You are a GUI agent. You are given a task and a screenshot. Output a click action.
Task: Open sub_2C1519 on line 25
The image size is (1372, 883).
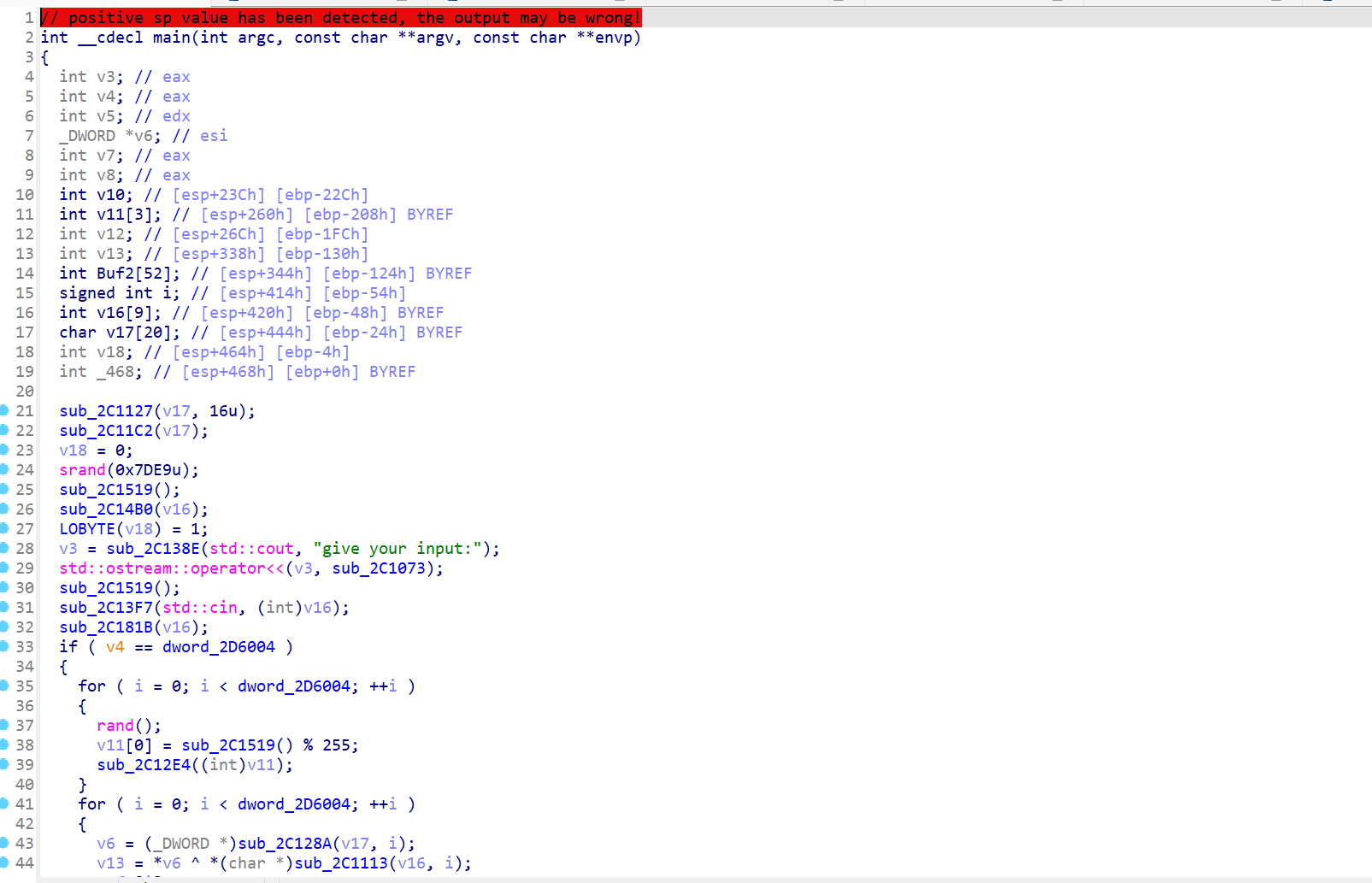click(x=106, y=490)
